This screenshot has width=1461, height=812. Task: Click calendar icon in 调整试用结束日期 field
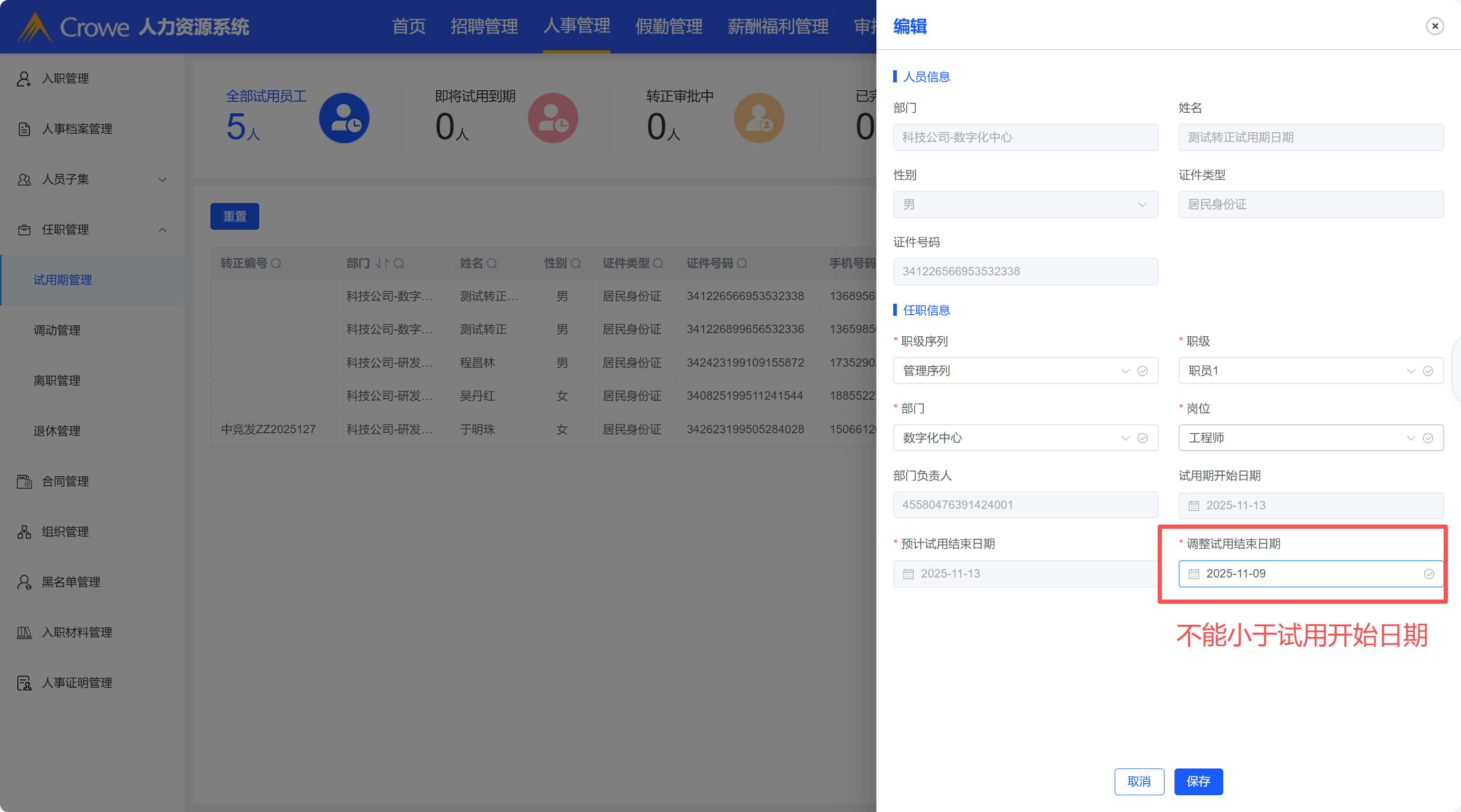(x=1193, y=574)
